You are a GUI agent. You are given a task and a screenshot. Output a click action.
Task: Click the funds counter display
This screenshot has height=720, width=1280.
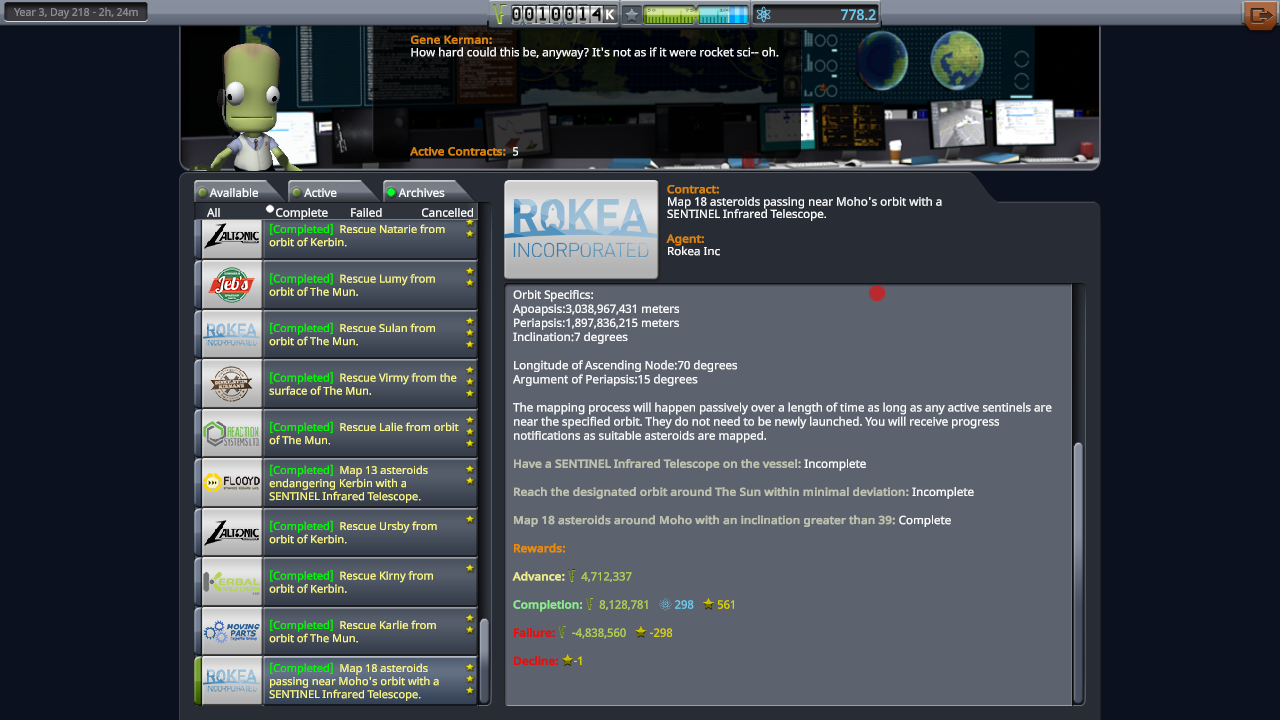(x=564, y=14)
